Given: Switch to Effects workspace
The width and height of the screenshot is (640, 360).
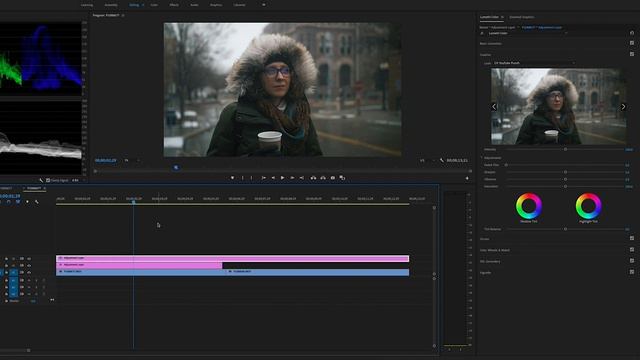Looking at the screenshot, I should tap(174, 5).
